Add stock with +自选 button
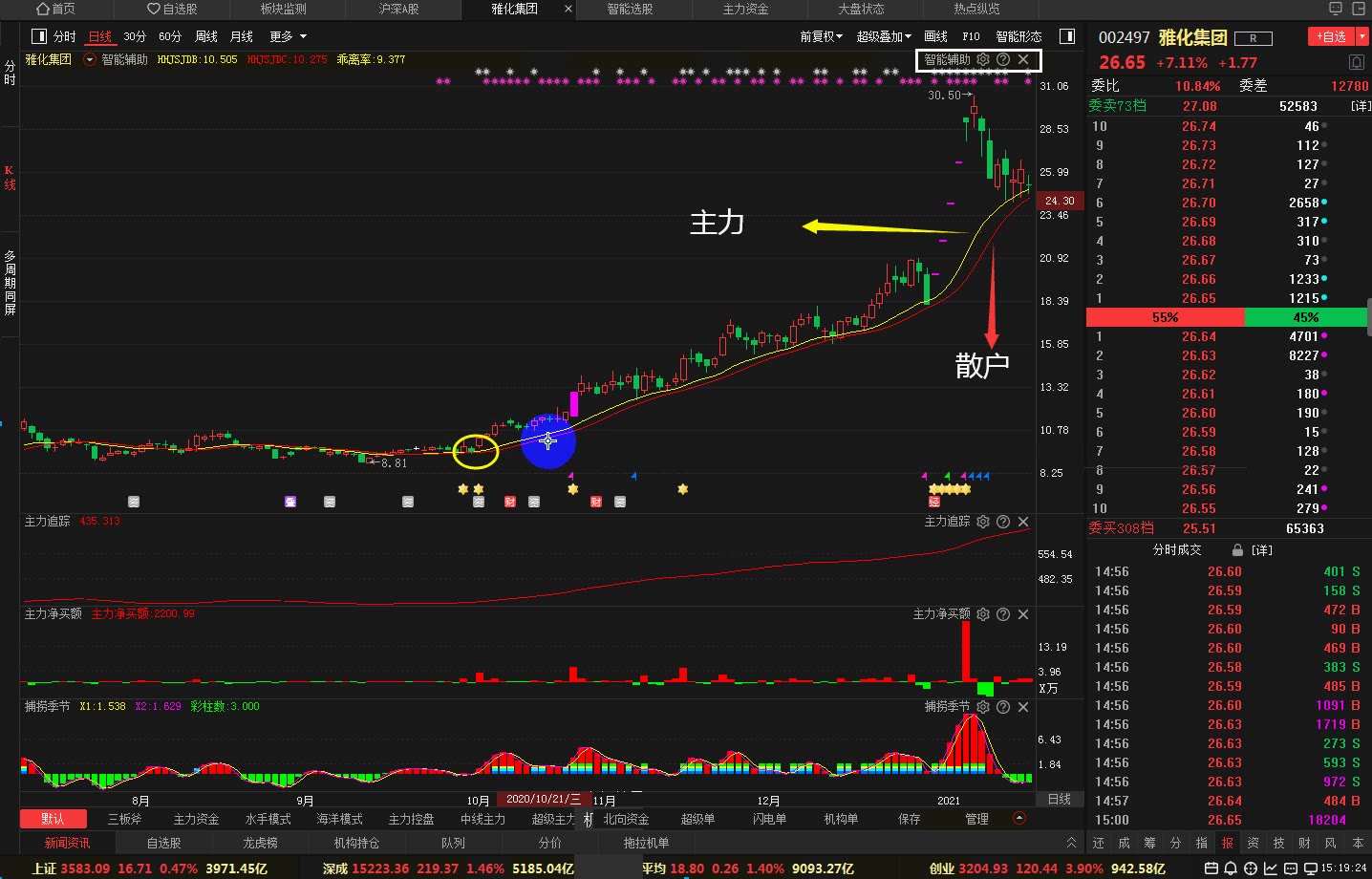The width and height of the screenshot is (1372, 879). click(1330, 36)
